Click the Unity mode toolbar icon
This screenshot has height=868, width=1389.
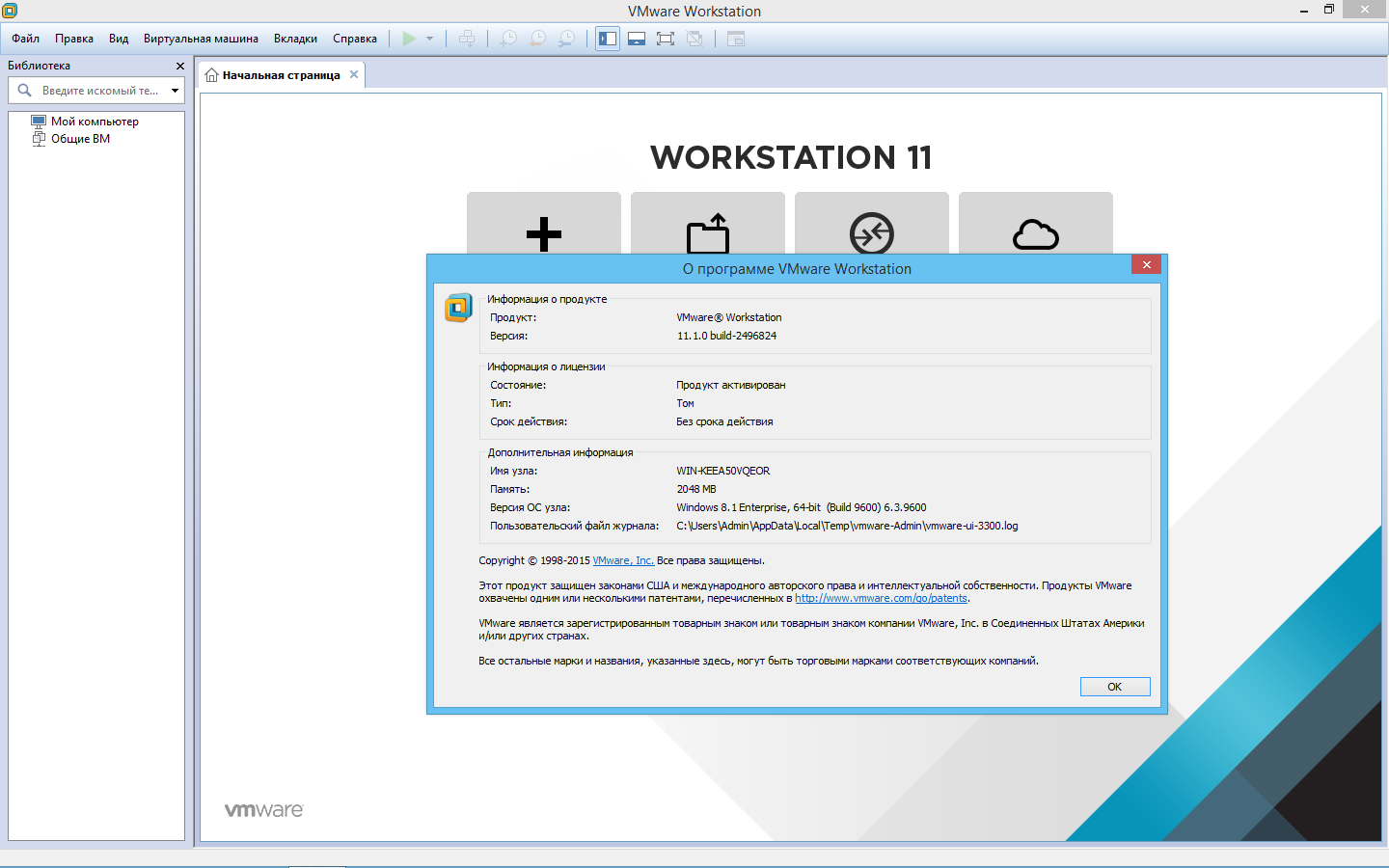coord(694,39)
